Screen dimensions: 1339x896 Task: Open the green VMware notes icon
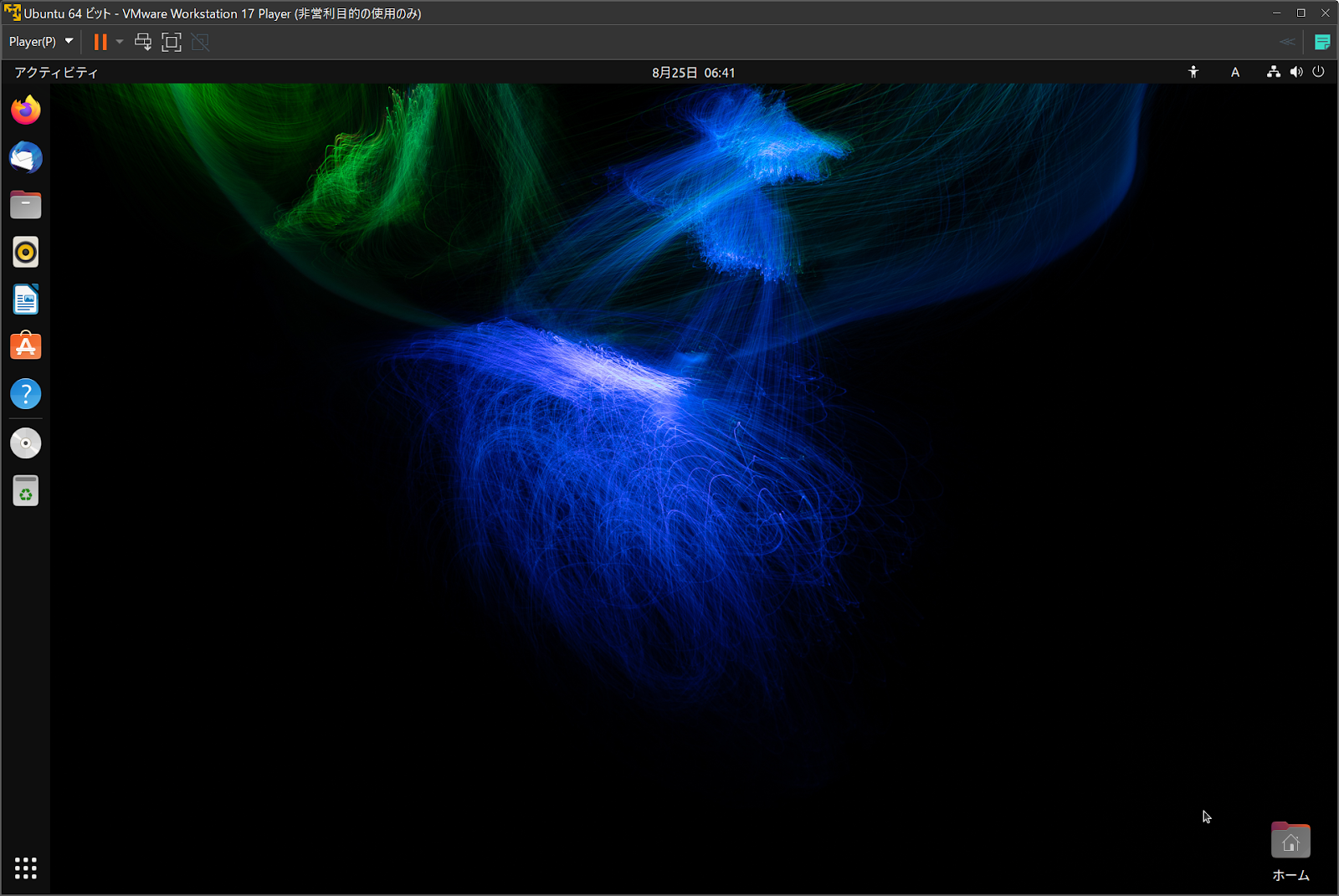pos(1322,42)
